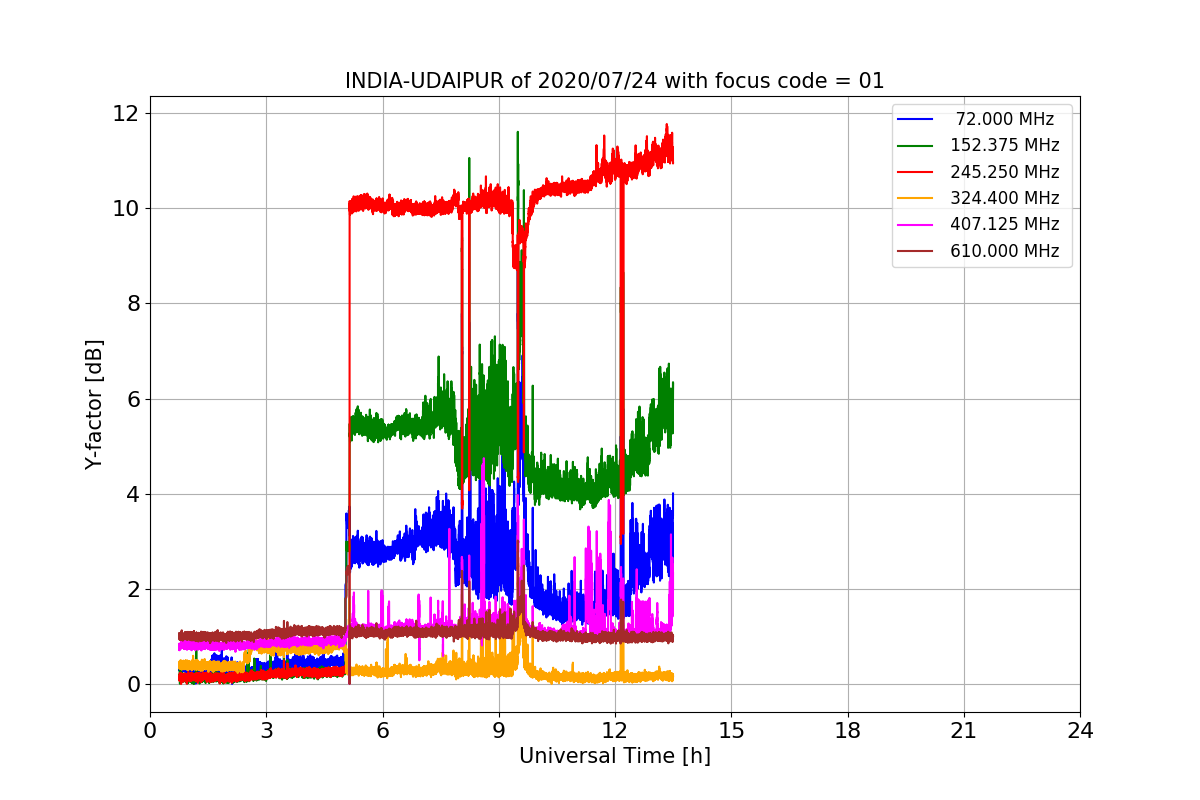
Task: Click x-axis tick label 15
Action: [x=731, y=731]
